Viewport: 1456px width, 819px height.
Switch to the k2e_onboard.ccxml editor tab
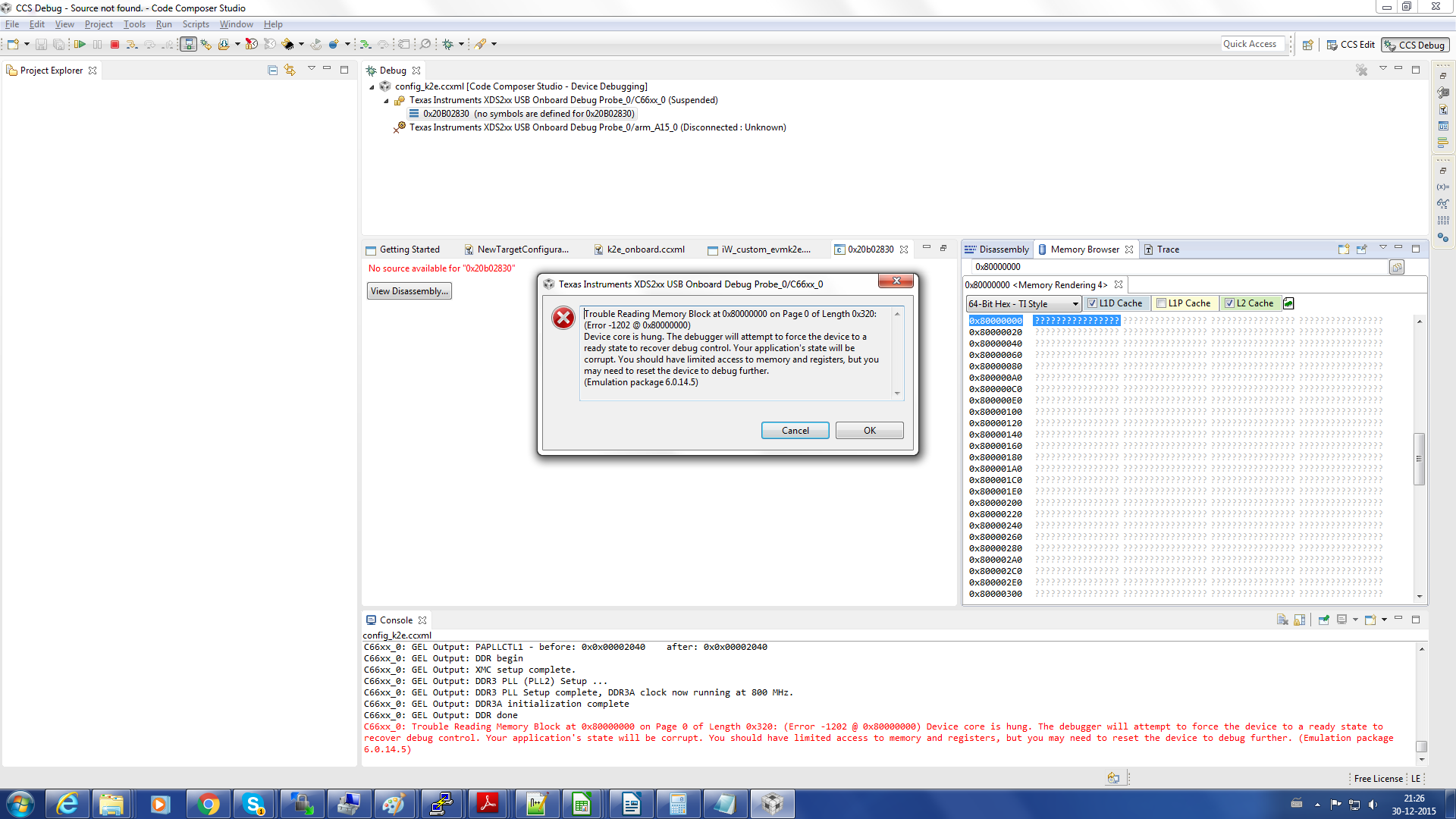pos(639,249)
